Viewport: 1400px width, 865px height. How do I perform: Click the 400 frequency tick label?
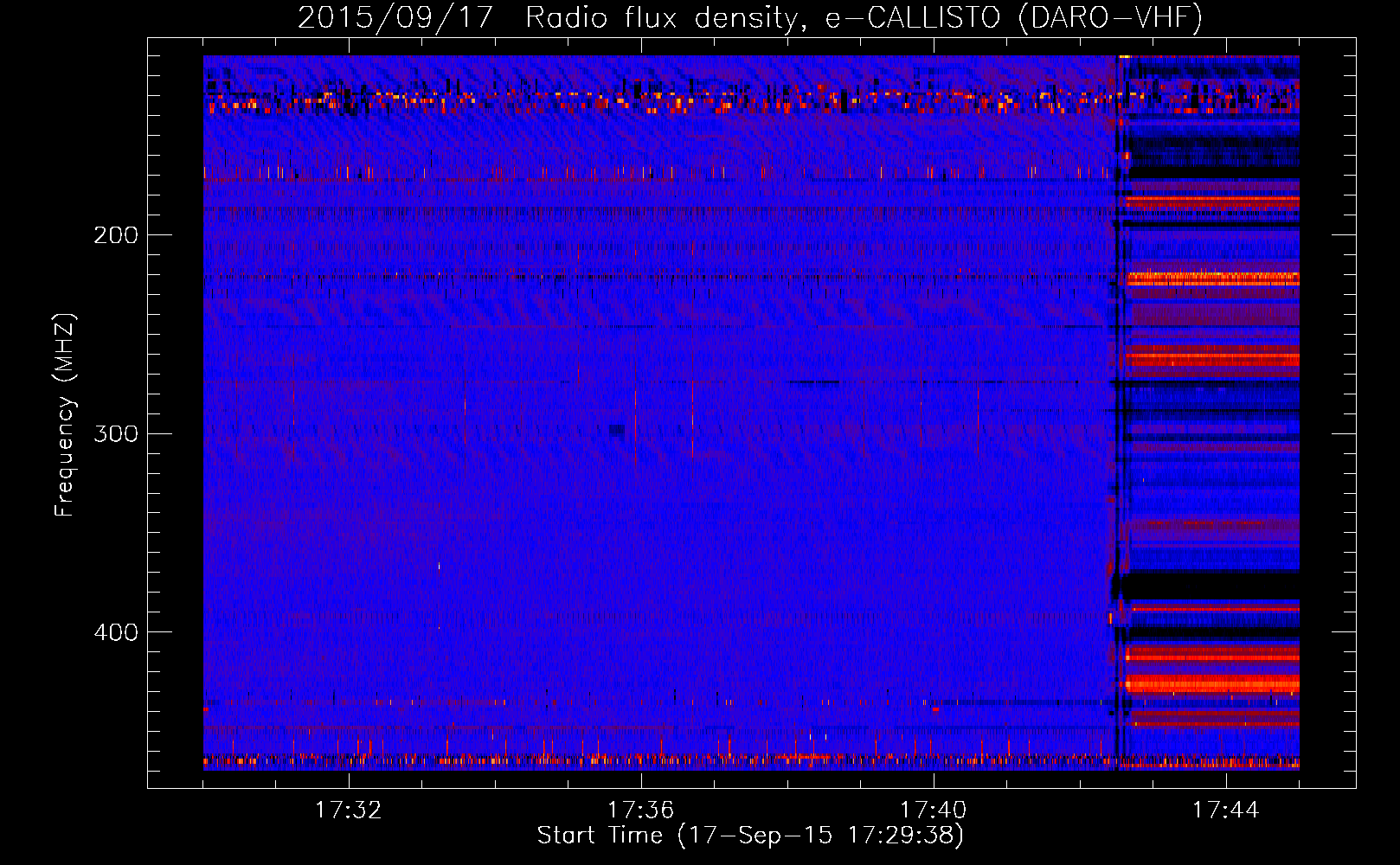[116, 632]
